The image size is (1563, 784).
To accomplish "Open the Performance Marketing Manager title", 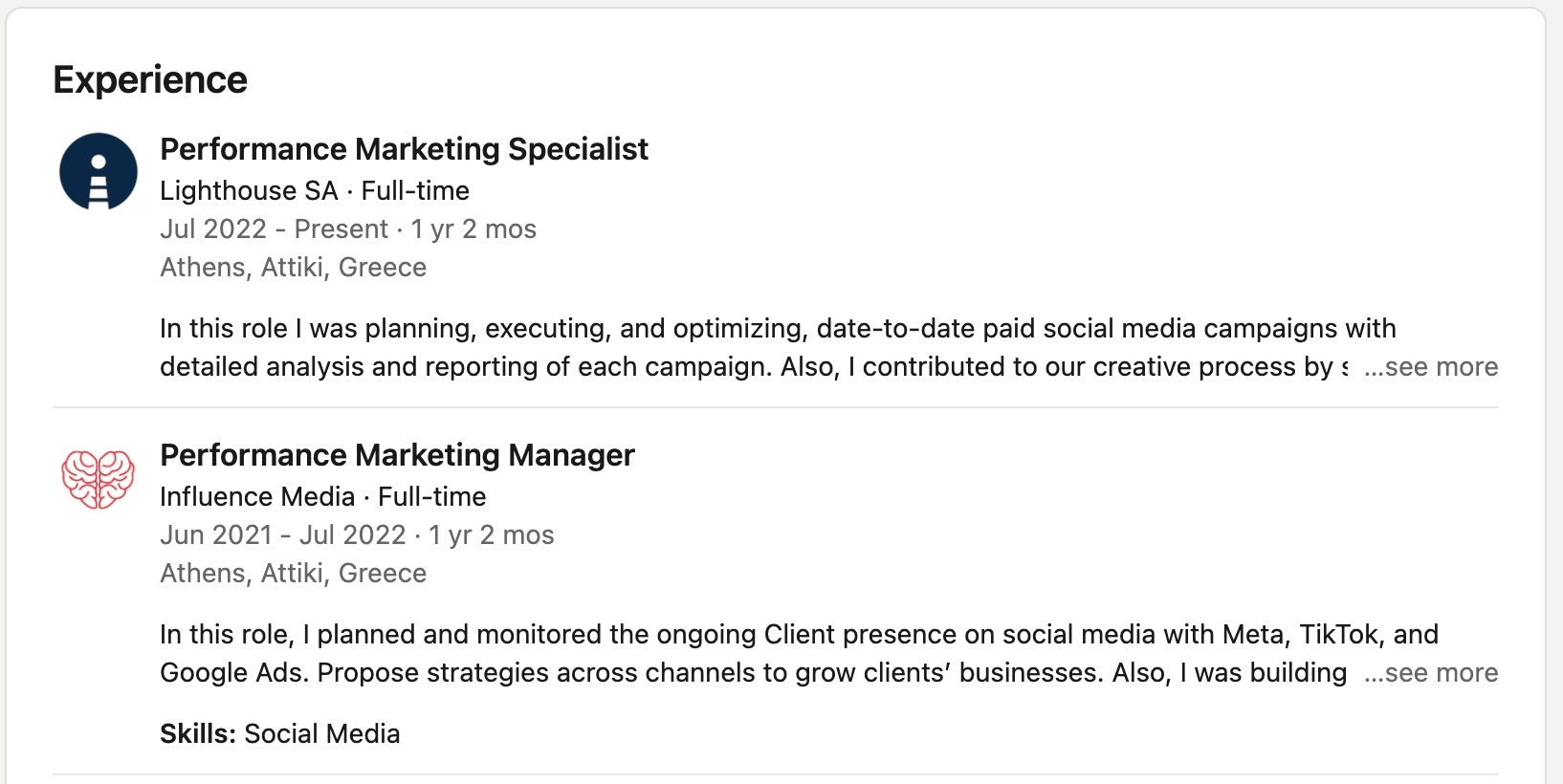I will [x=397, y=455].
